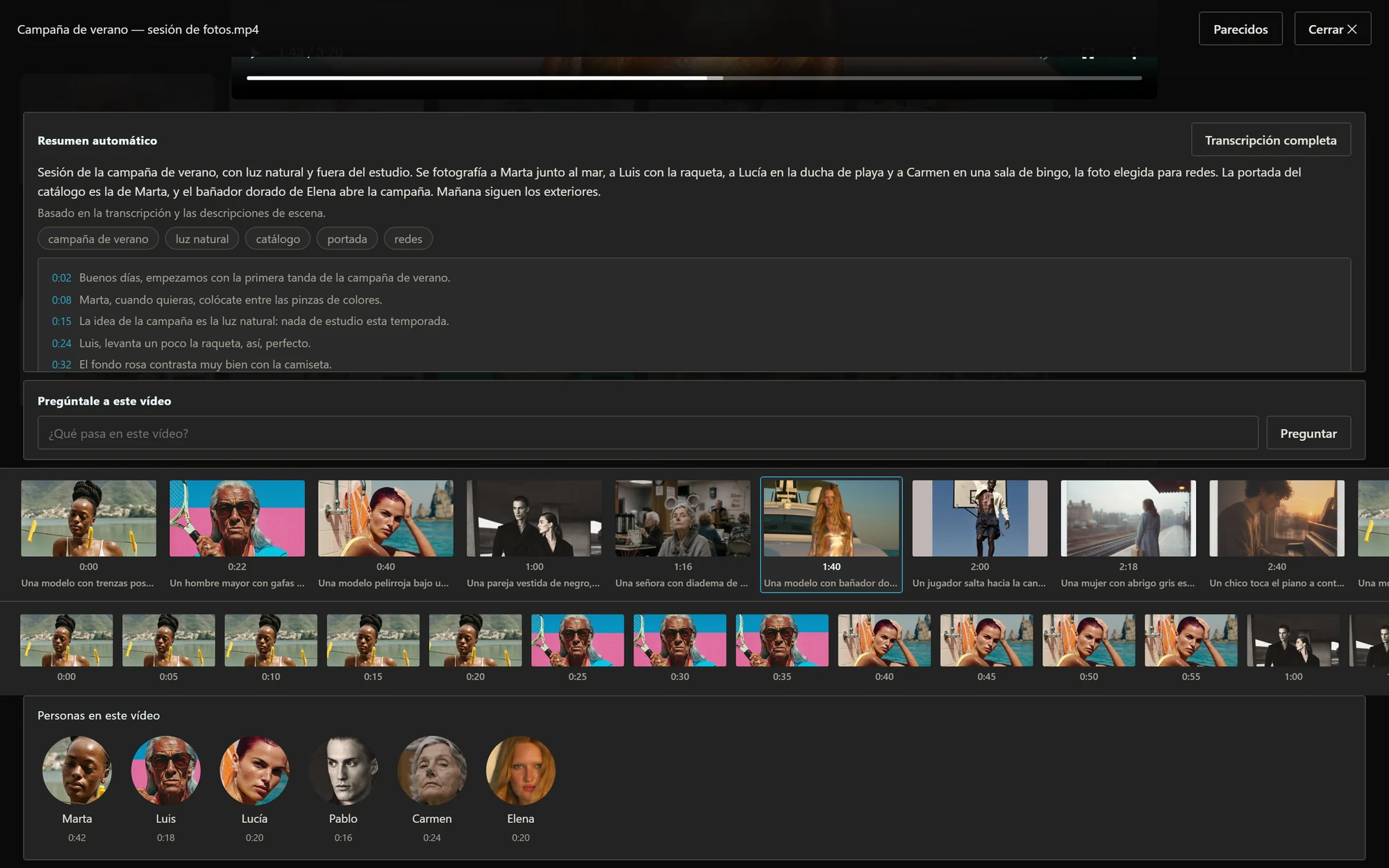
Task: Open scene 2:18 woman in grey coat
Action: pos(1129,534)
